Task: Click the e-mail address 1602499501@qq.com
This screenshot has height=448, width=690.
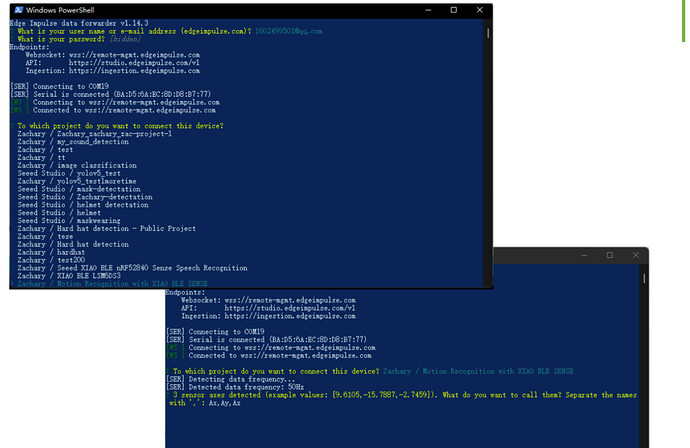Action: pos(289,31)
